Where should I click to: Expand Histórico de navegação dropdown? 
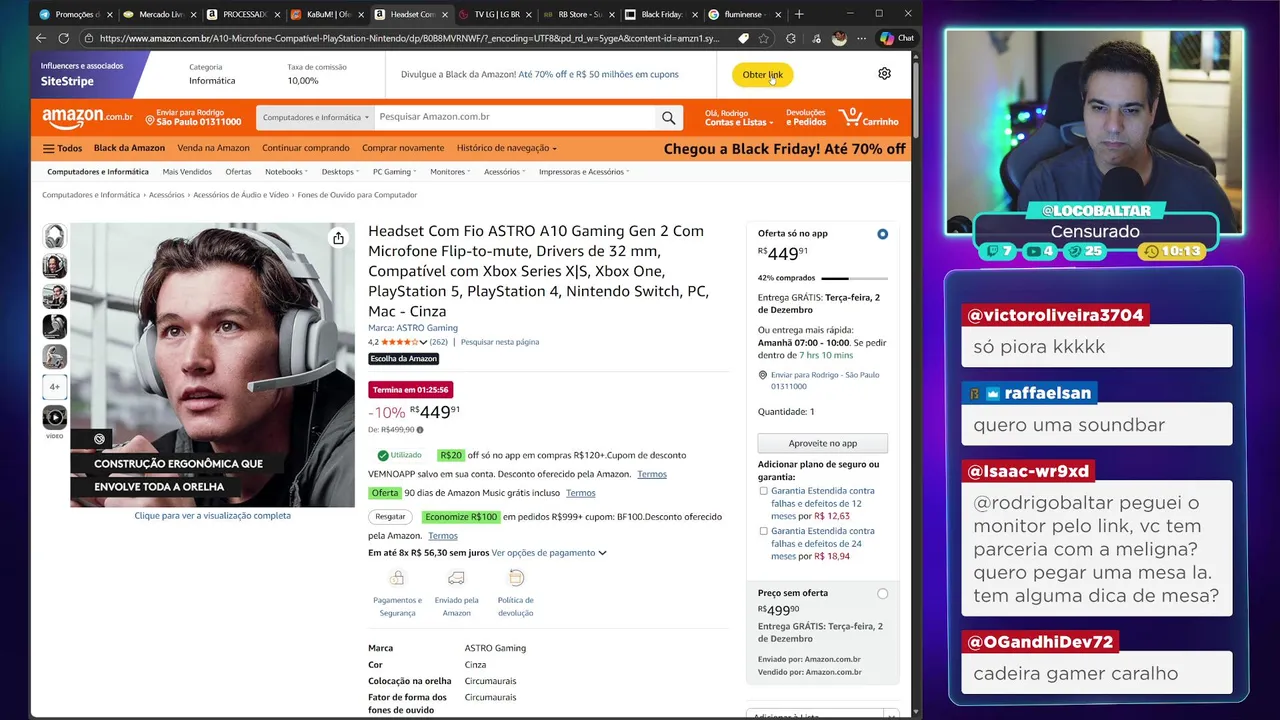pos(506,148)
